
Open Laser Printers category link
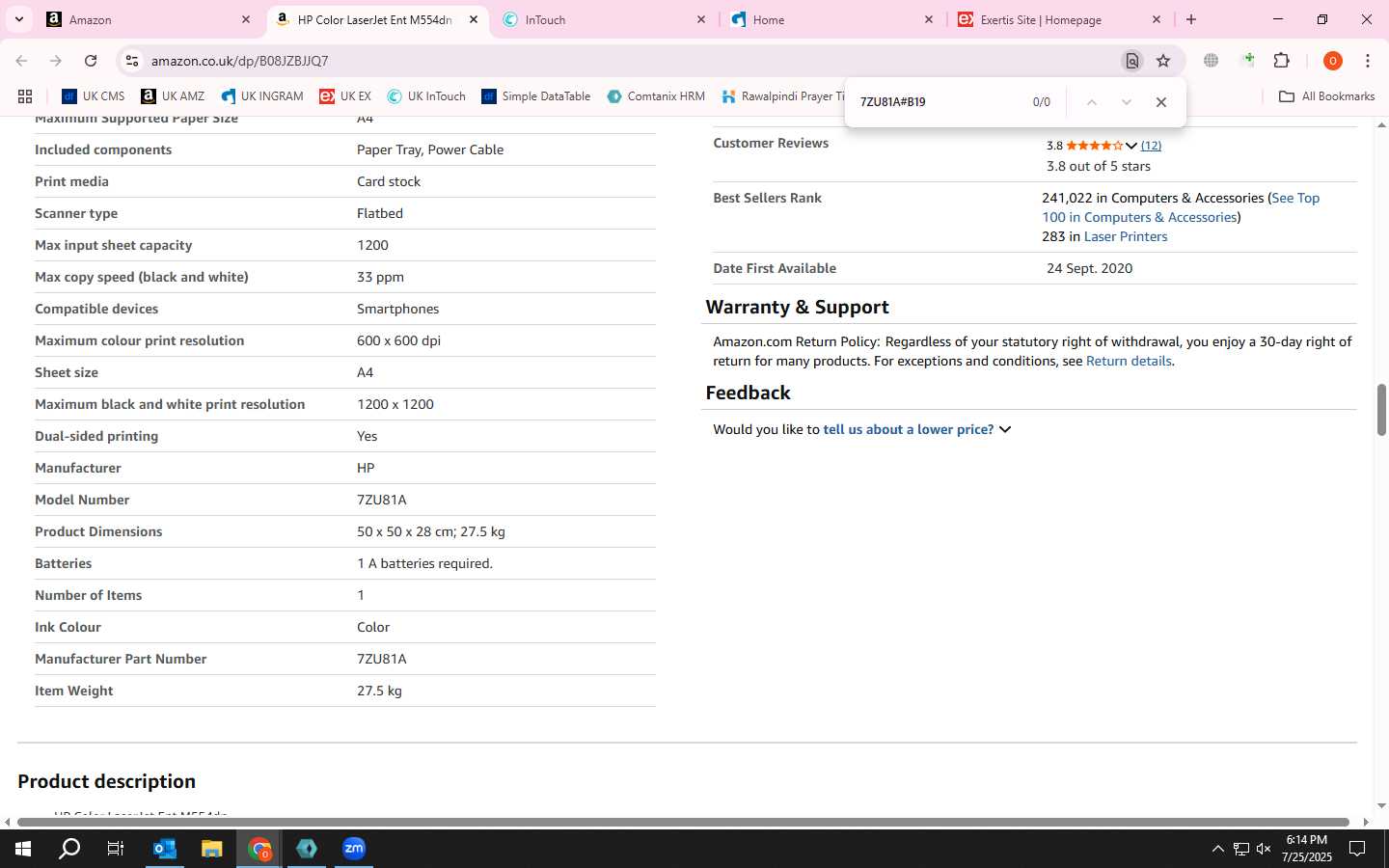(1126, 236)
